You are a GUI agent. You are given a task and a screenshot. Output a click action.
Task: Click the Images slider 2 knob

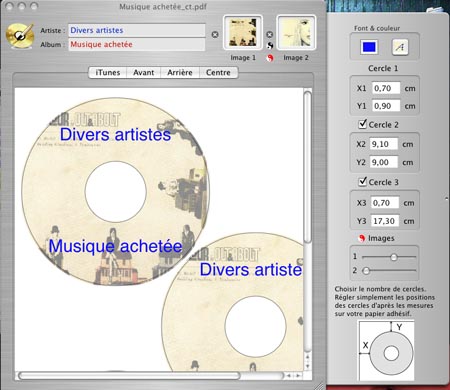[x=366, y=270]
